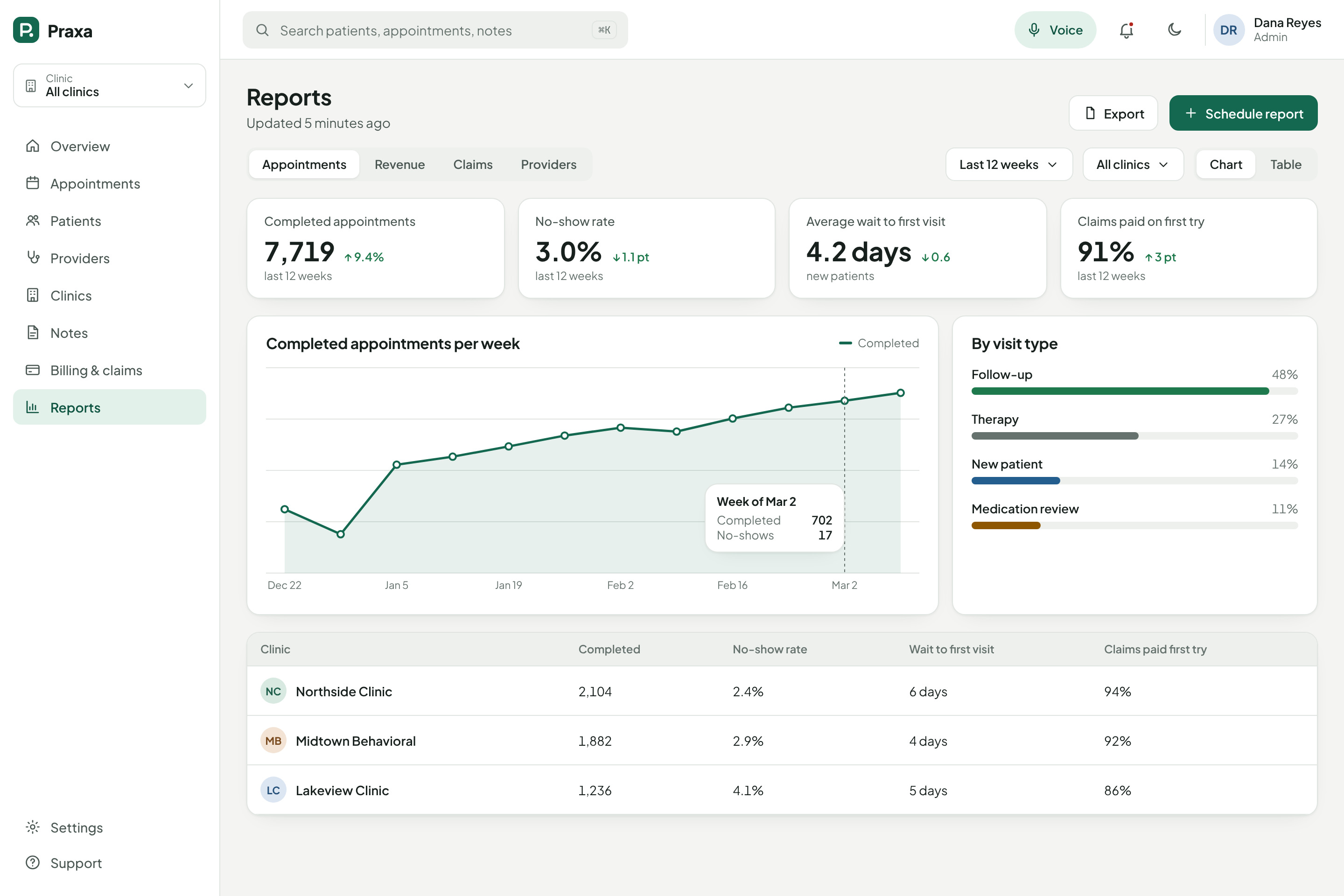Screen dimensions: 1344x896
Task: Click the Schedule report button
Action: coord(1243,113)
